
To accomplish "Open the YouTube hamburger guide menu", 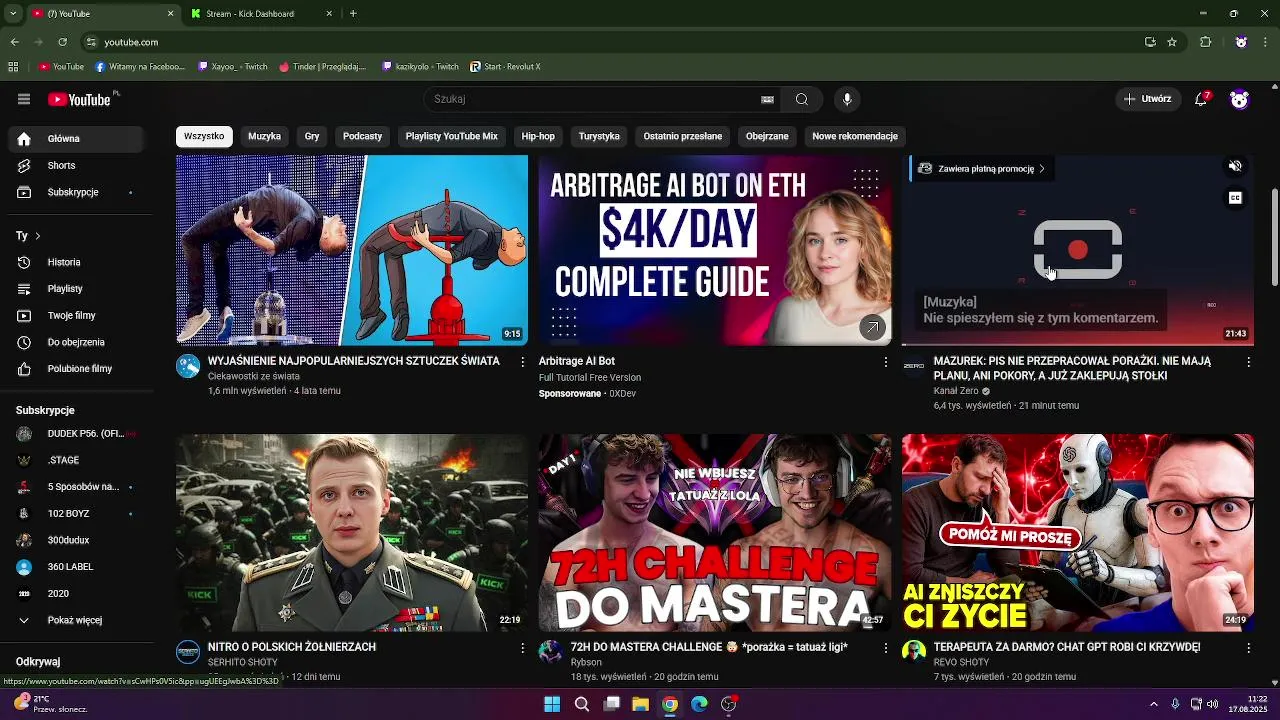I will [x=24, y=99].
